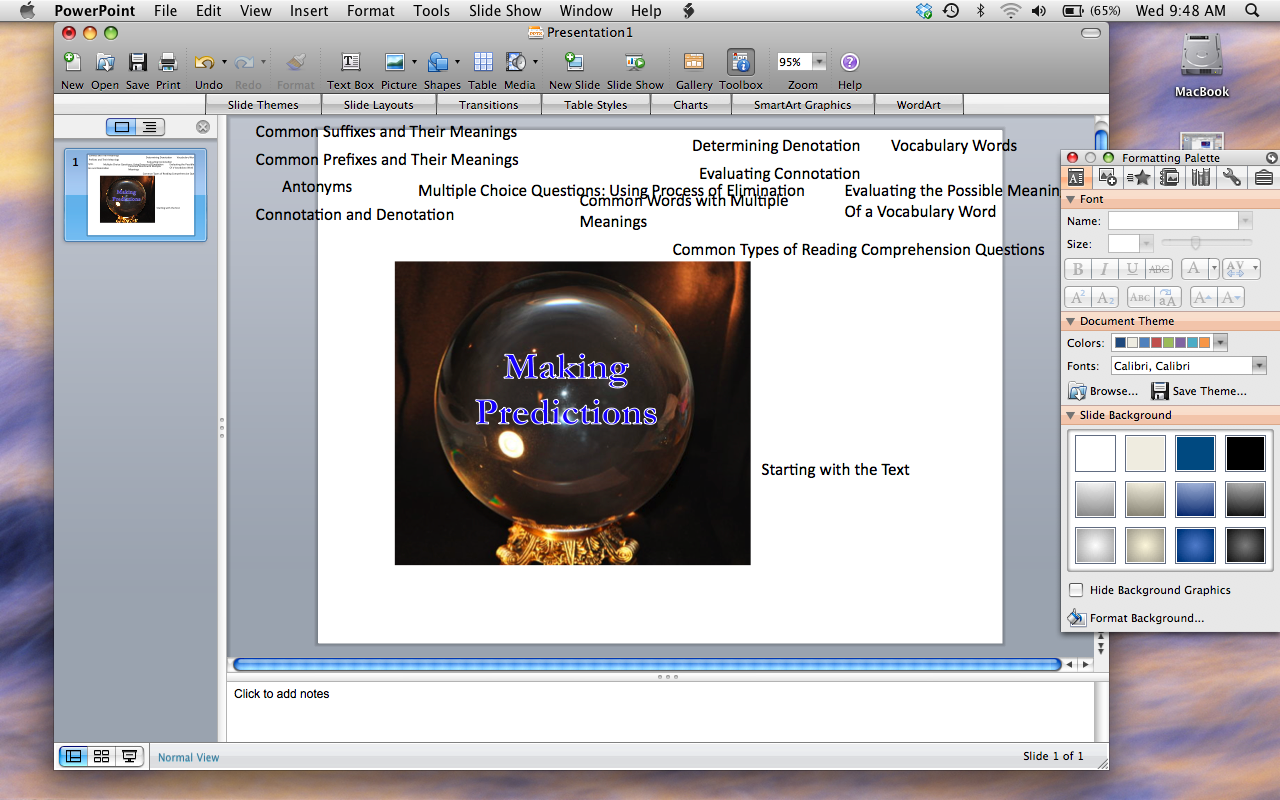
Task: Open the Font Name dropdown
Action: tap(1245, 220)
